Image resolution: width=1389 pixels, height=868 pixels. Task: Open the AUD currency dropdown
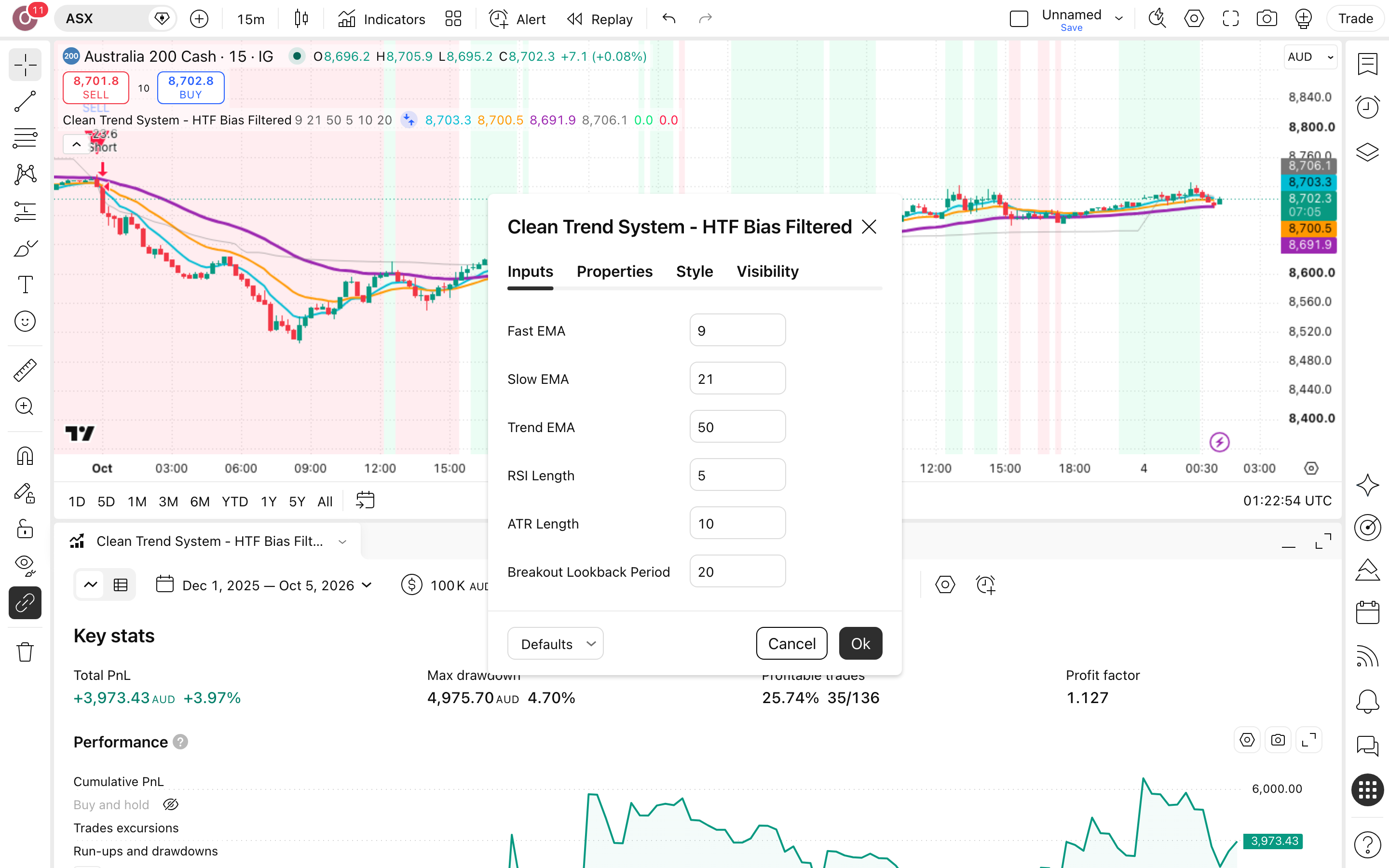pos(1310,57)
